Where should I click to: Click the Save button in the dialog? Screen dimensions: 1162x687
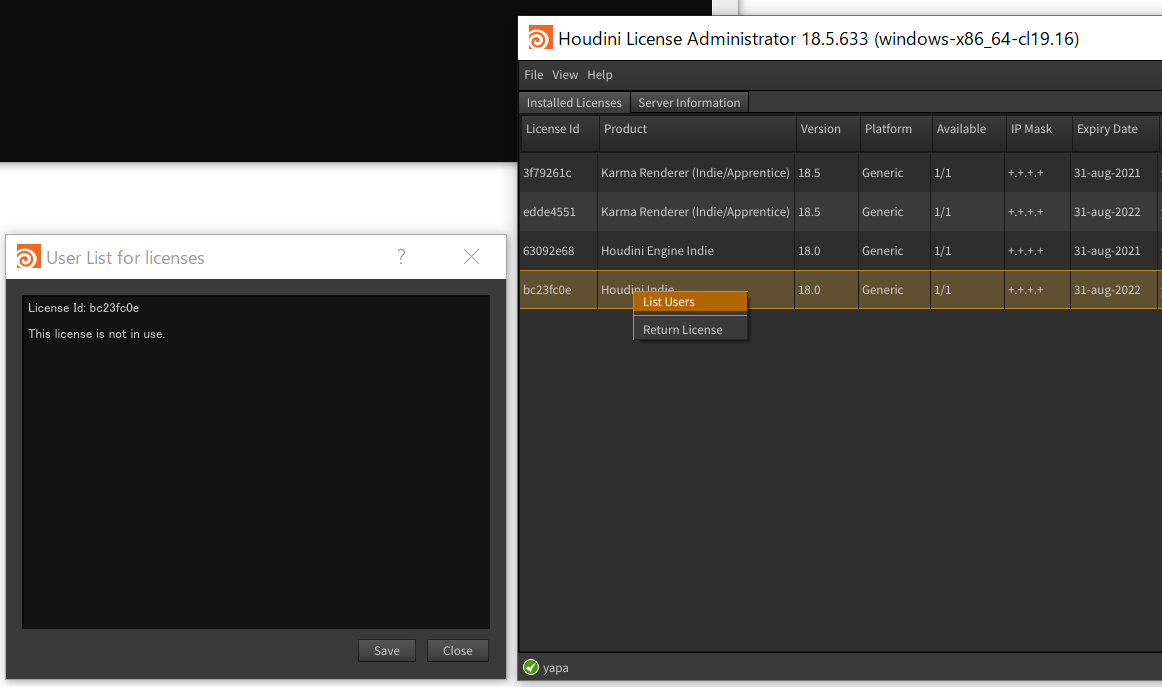tap(387, 650)
